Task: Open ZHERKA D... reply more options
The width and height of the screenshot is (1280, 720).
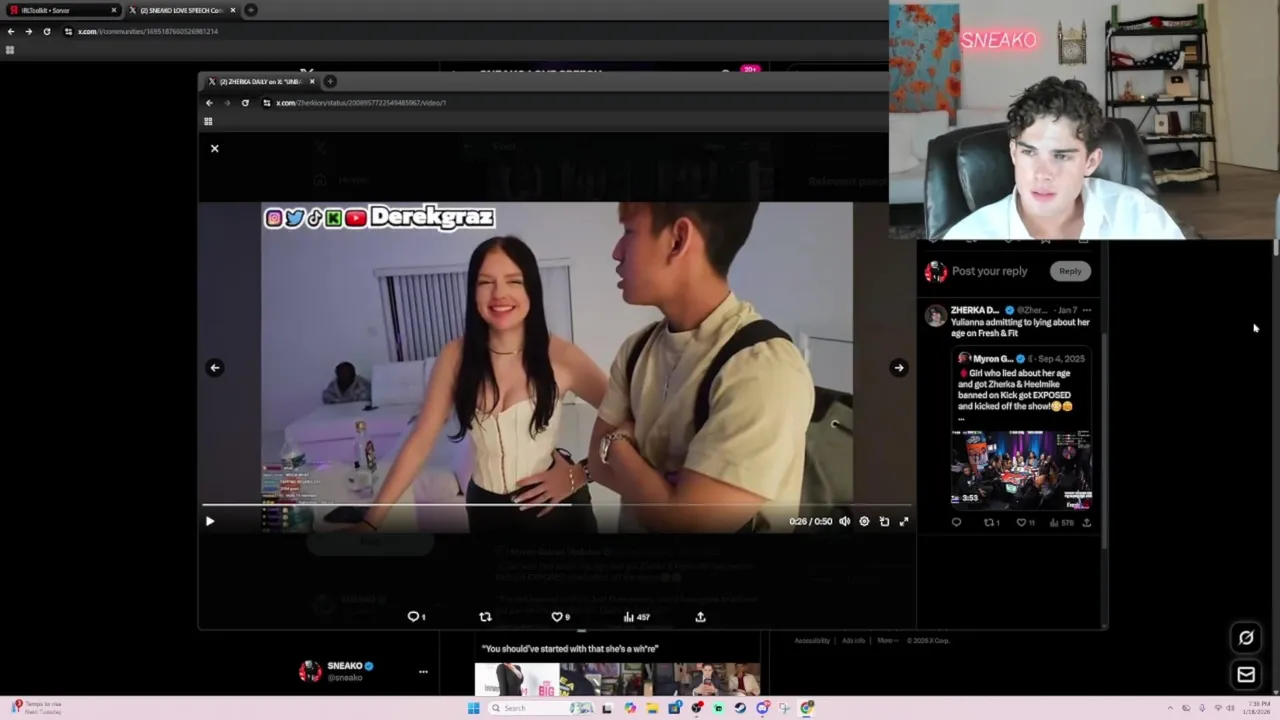Action: [x=1087, y=310]
